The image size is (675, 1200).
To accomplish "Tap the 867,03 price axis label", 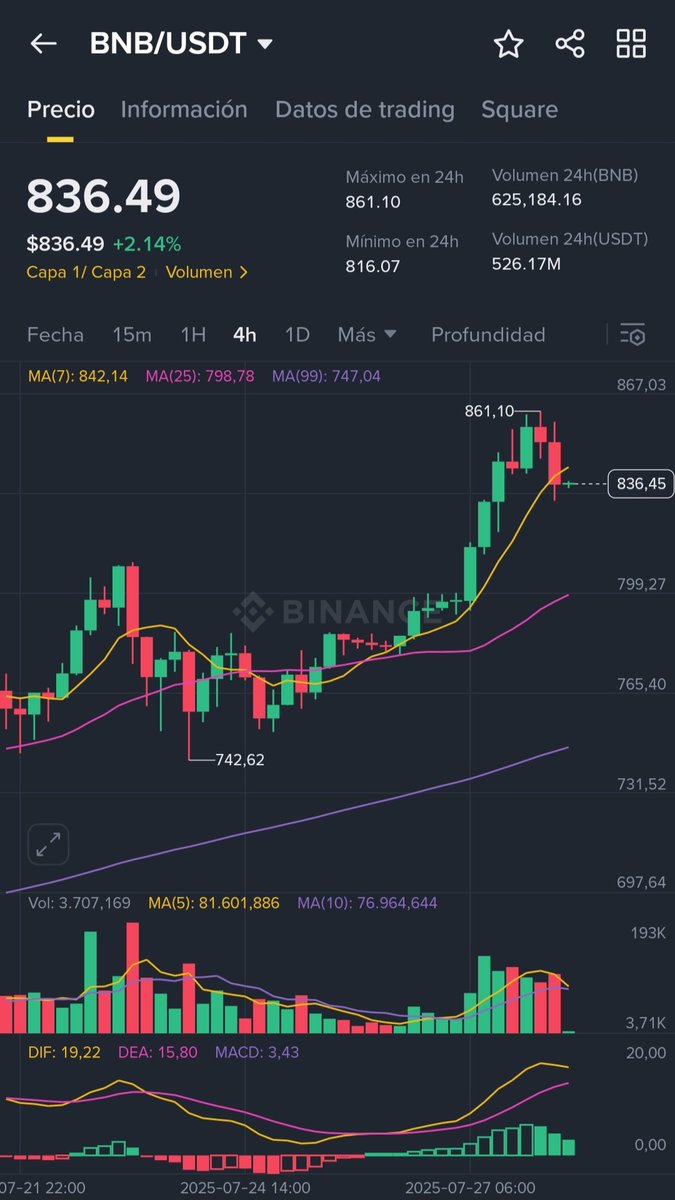I will point(641,385).
